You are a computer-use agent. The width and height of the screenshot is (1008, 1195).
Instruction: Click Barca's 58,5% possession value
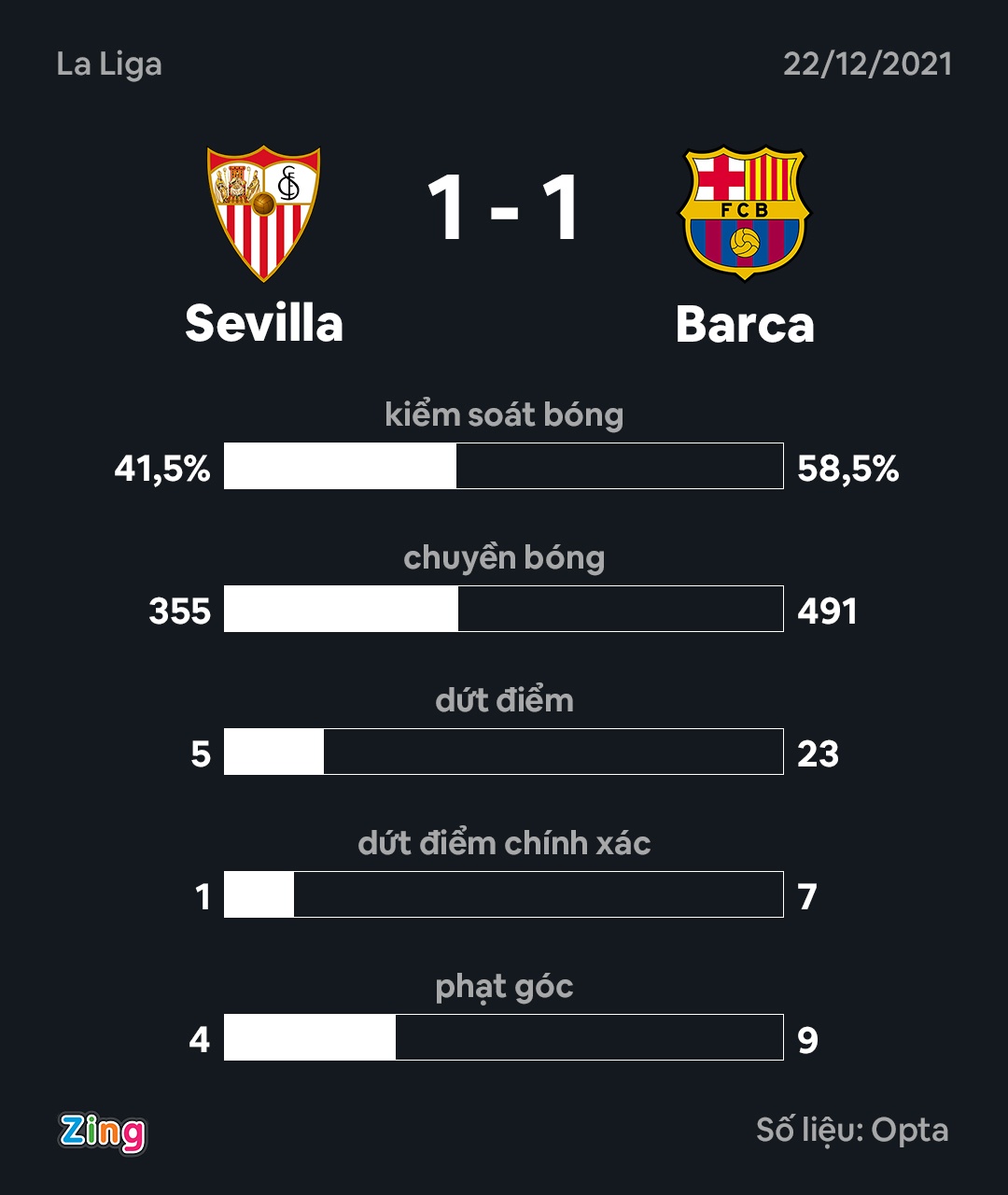coord(847,469)
